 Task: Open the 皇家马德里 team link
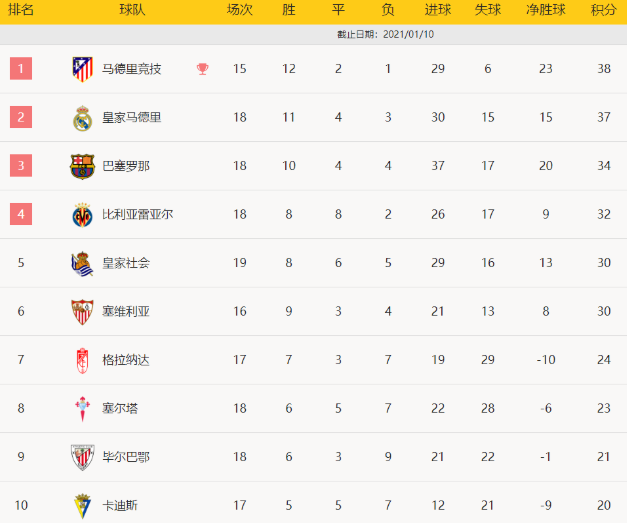click(131, 118)
